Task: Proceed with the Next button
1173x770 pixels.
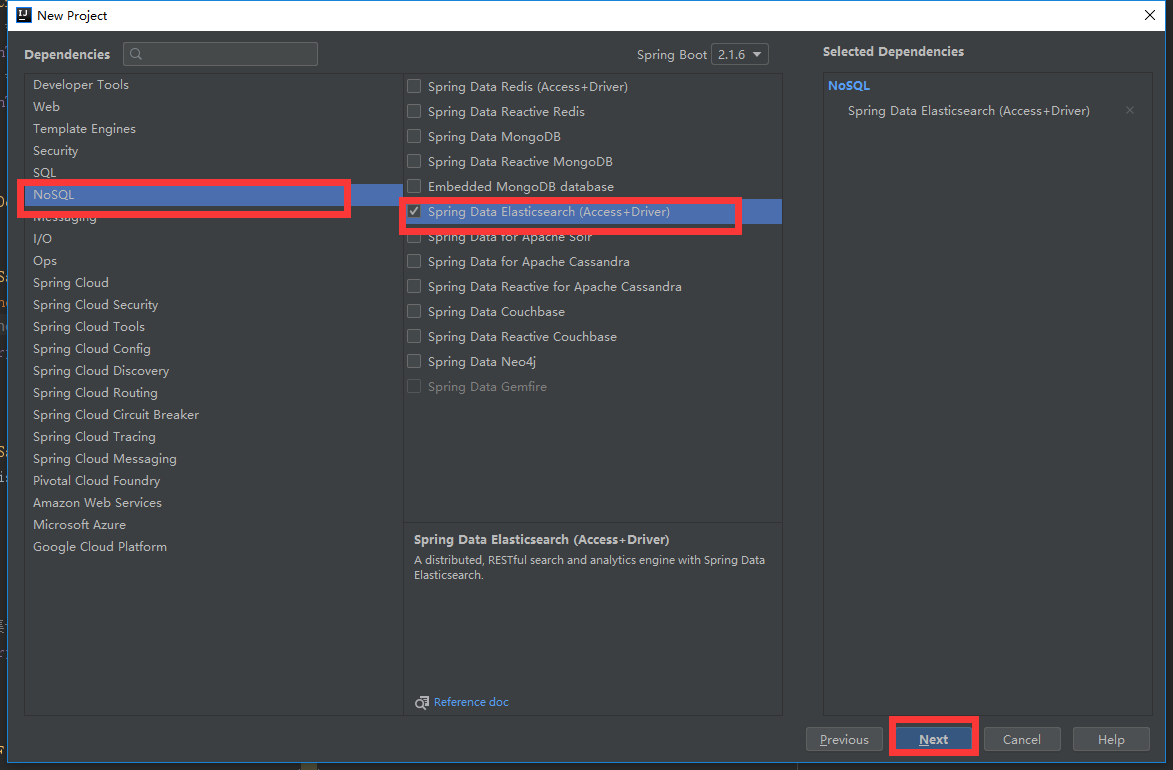Action: (x=934, y=739)
